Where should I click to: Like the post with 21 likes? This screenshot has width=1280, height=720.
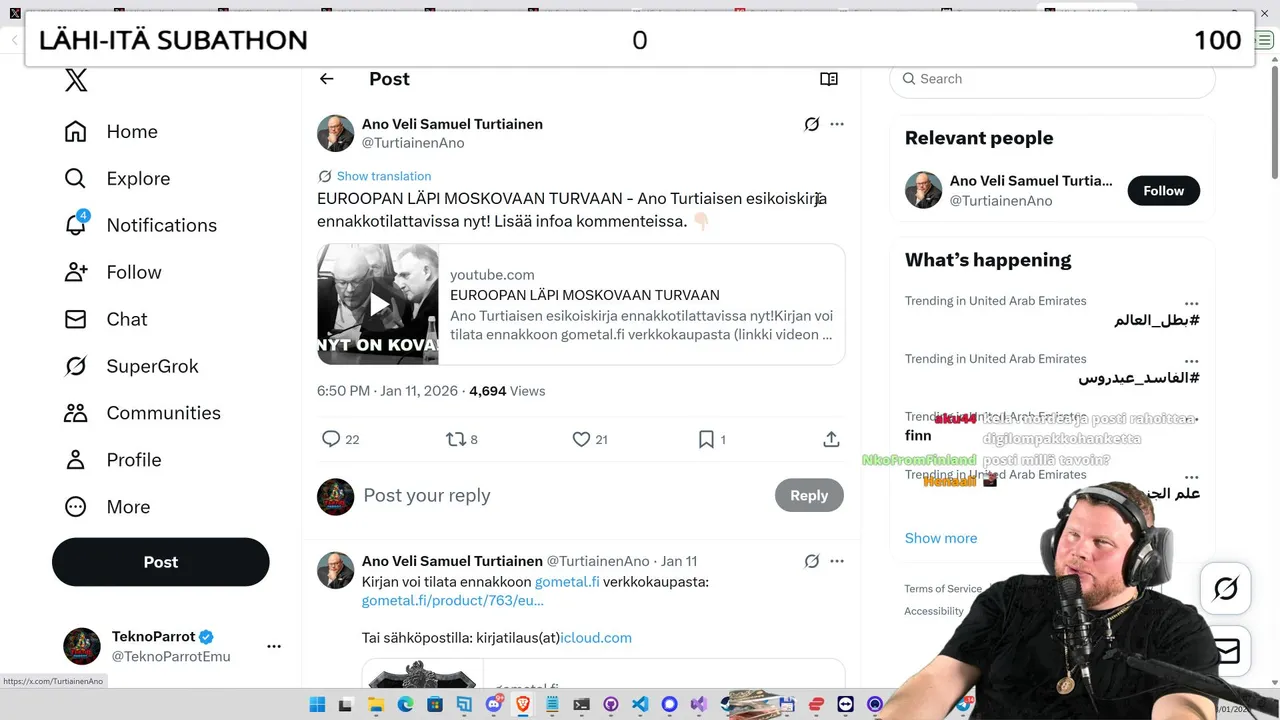[x=581, y=439]
